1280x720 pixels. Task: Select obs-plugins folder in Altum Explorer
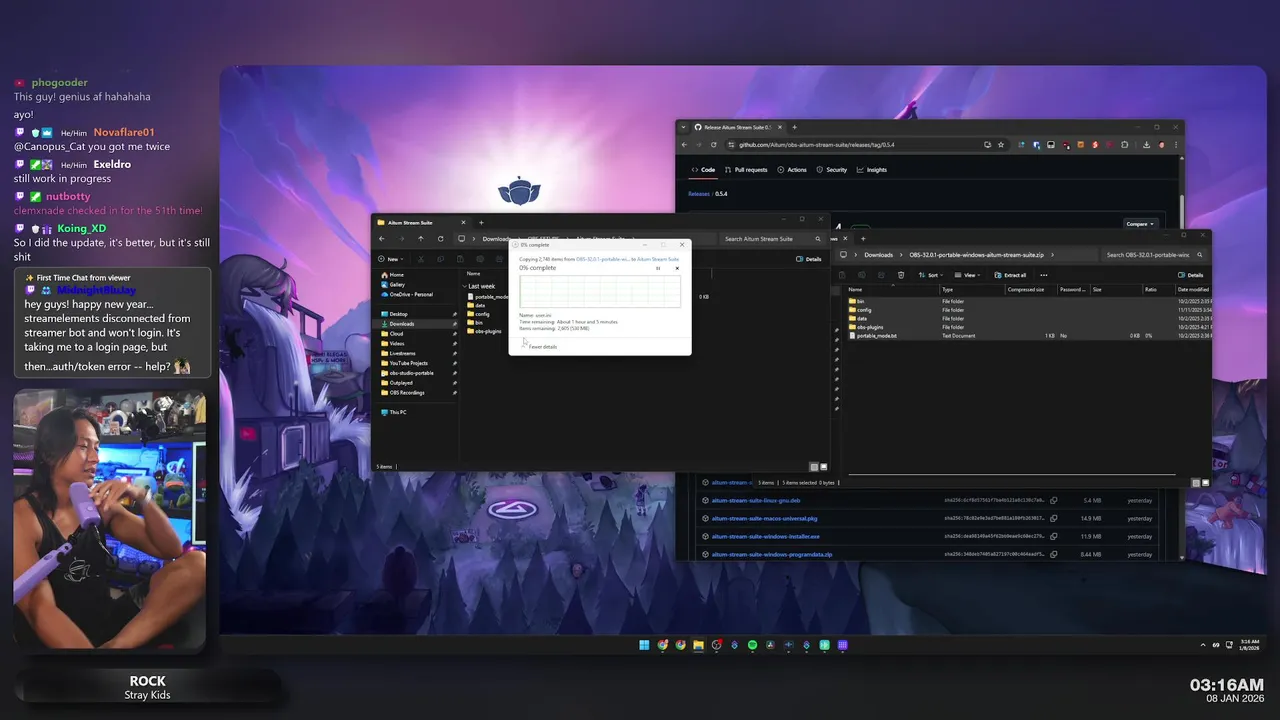click(x=485, y=331)
